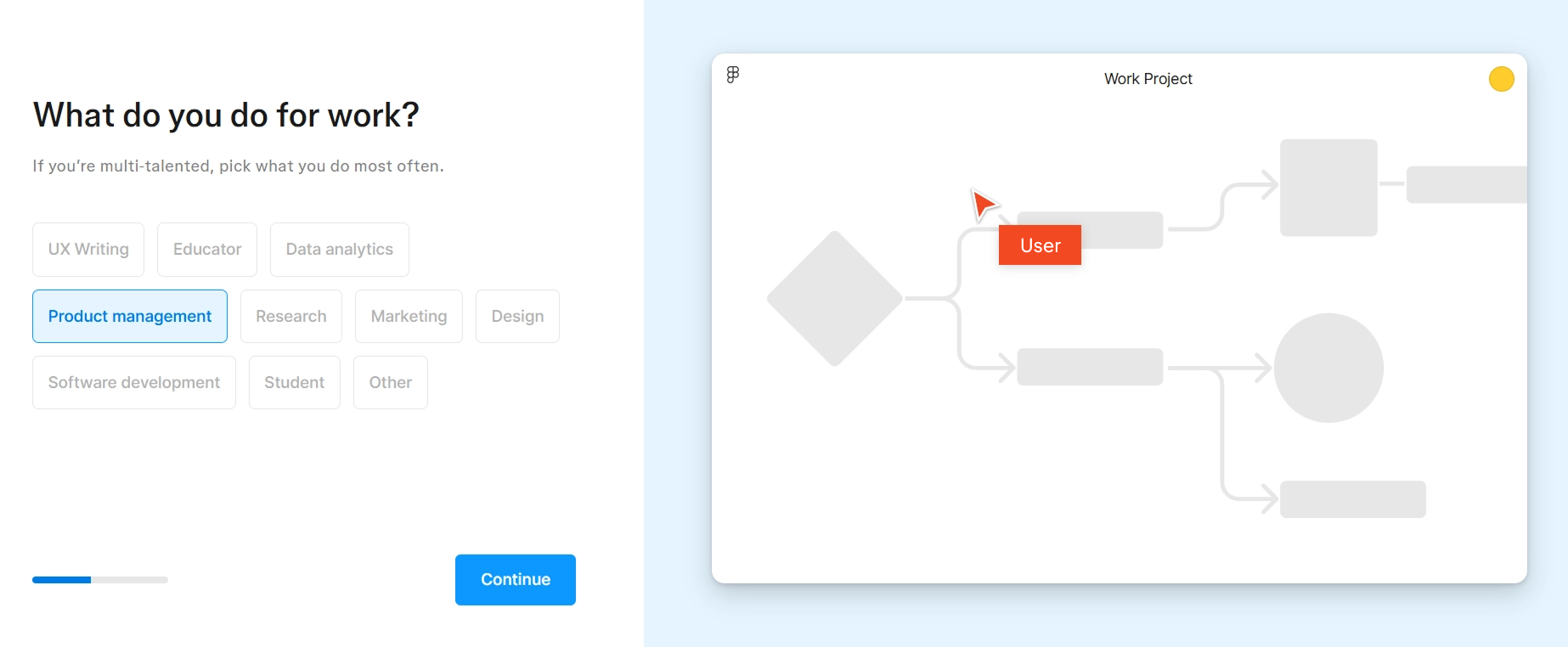Click the orange User label tag
This screenshot has width=1568, height=647.
click(1040, 245)
